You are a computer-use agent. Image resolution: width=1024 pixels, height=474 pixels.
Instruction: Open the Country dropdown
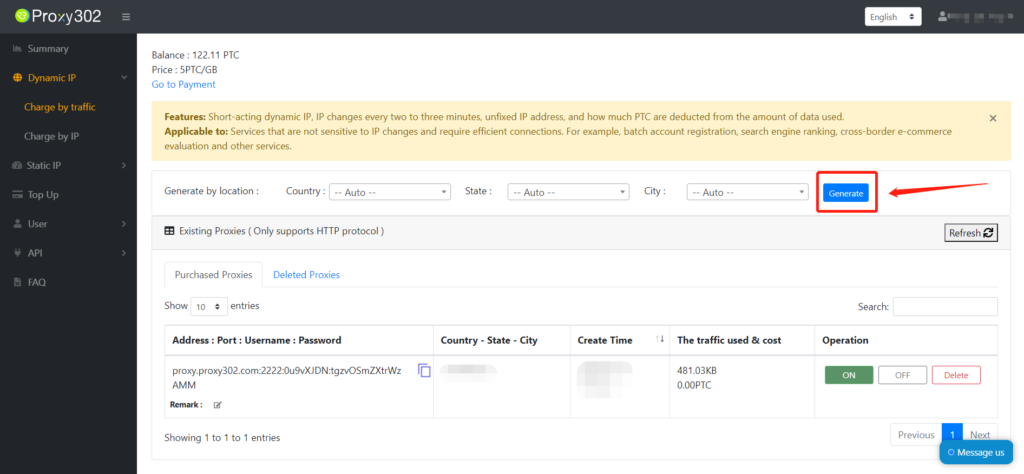pyautogui.click(x=390, y=192)
